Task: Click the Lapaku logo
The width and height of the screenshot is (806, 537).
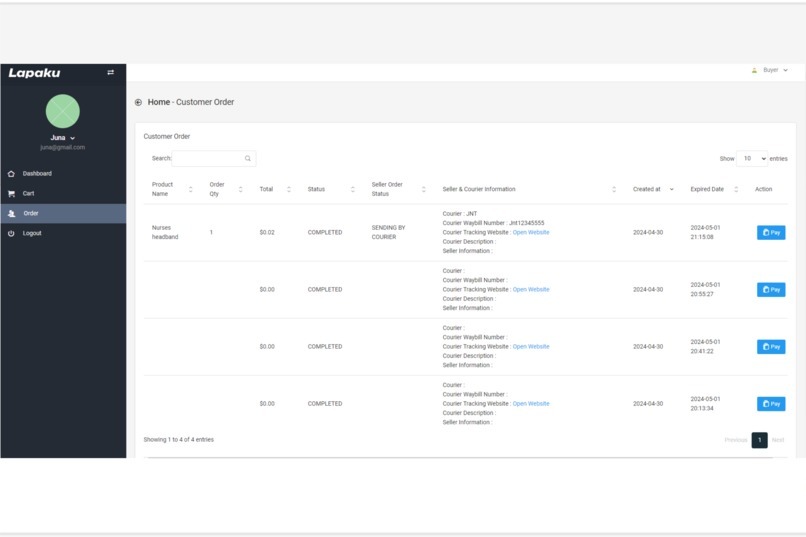Action: (34, 73)
